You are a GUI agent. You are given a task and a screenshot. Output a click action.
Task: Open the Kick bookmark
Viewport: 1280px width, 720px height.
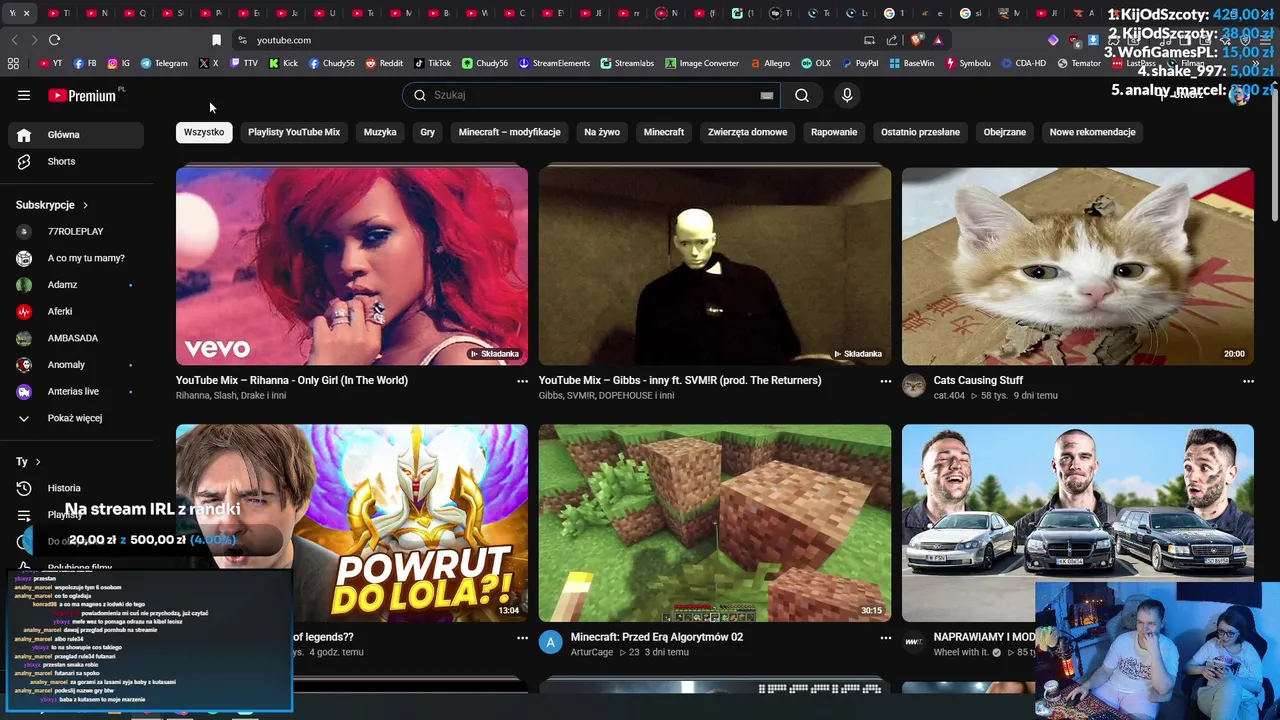click(283, 63)
